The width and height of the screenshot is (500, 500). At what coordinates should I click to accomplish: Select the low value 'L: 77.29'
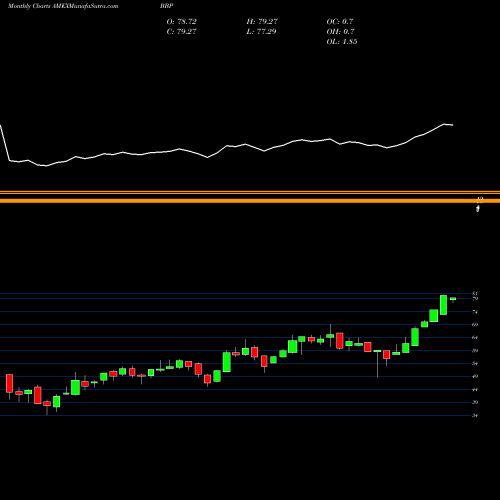click(x=261, y=32)
